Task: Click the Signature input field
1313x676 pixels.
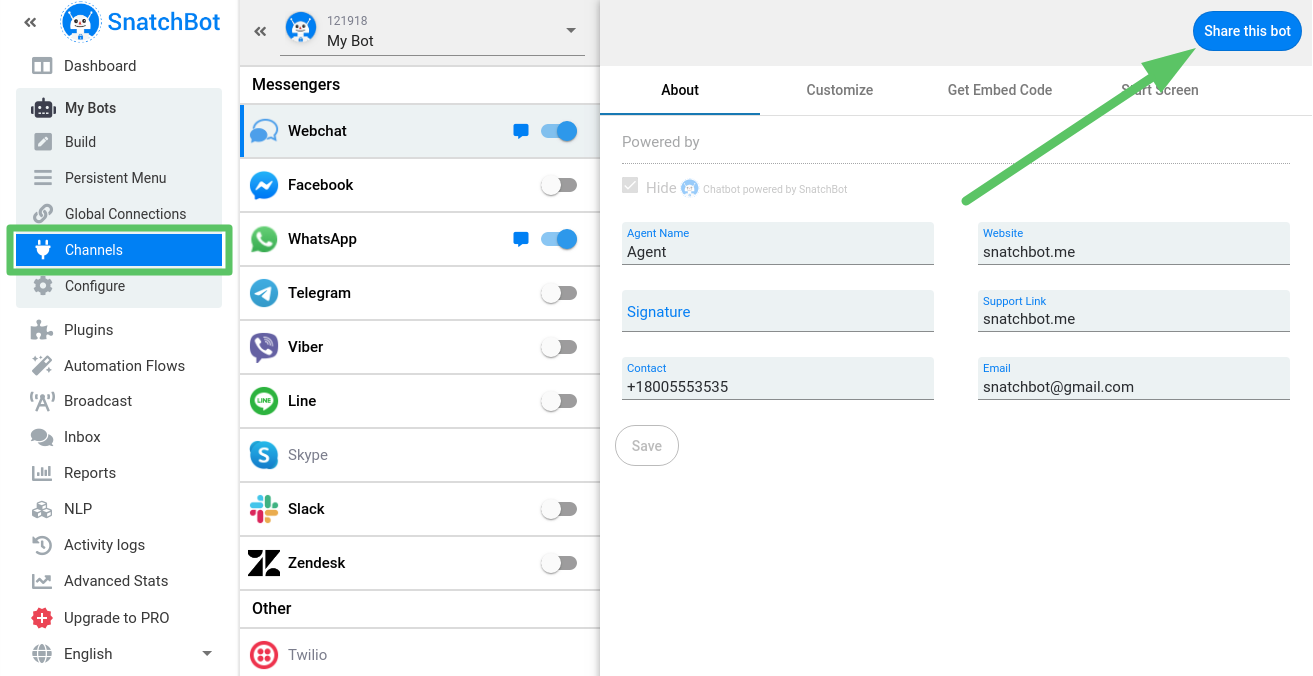Action: (x=778, y=311)
